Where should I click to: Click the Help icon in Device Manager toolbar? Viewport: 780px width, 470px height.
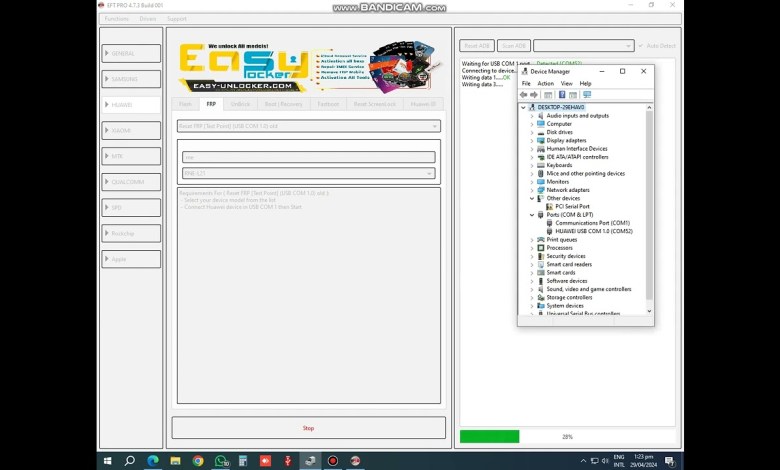[x=561, y=95]
